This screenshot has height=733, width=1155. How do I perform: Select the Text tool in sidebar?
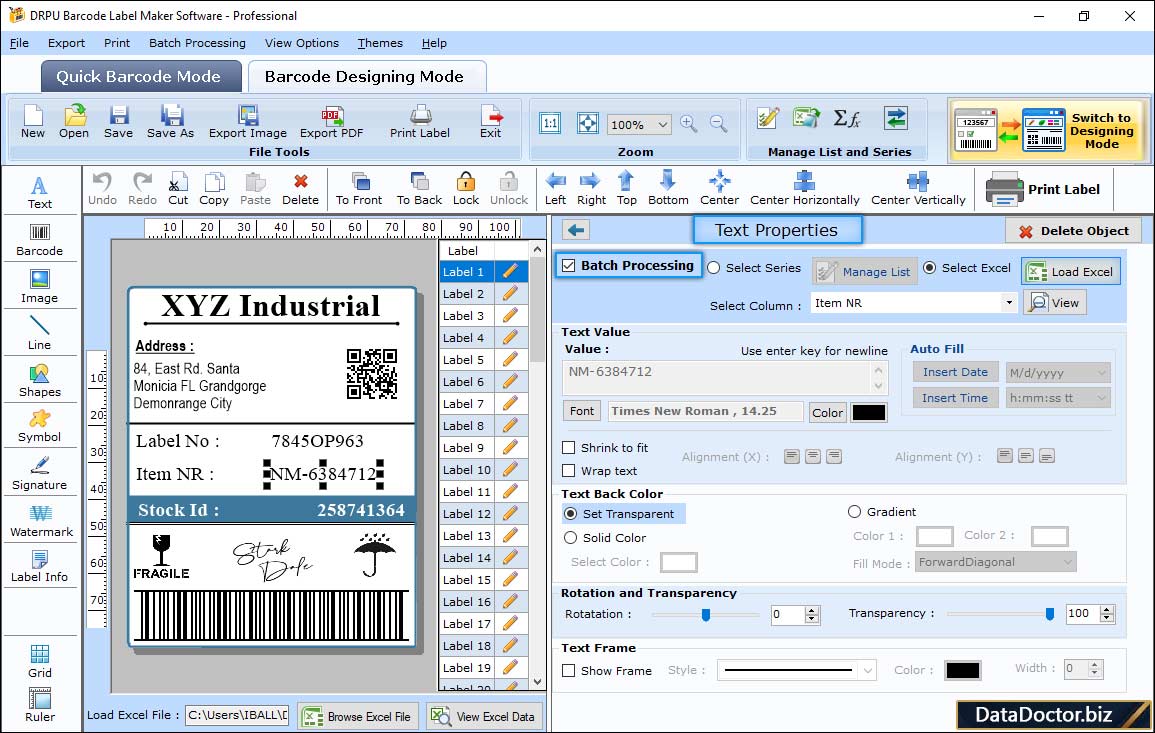[40, 193]
